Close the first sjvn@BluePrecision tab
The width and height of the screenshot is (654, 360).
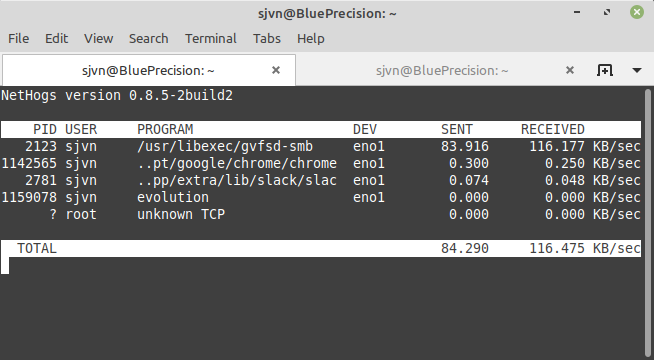[276, 70]
